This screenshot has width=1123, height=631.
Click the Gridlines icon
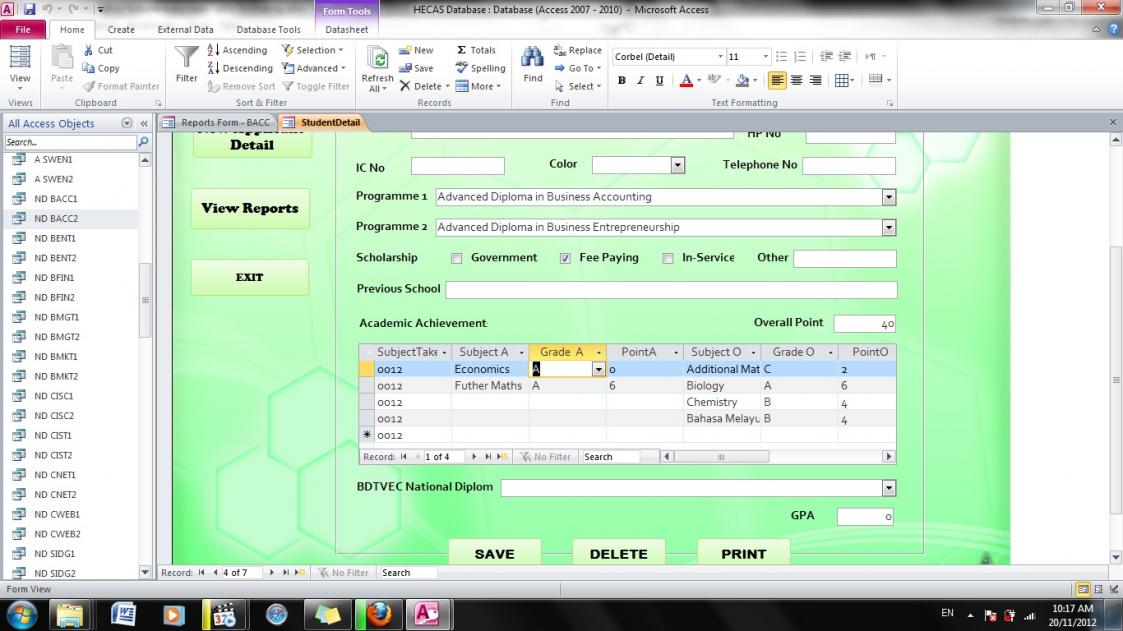coord(842,80)
